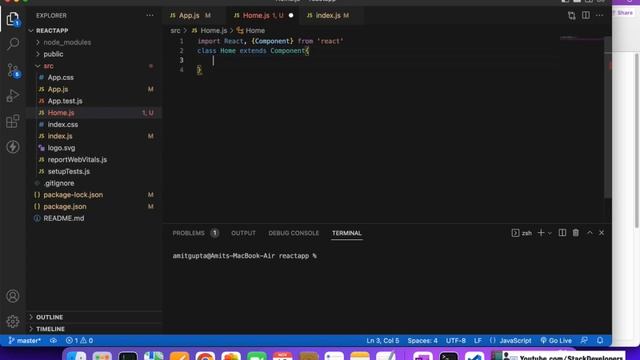The height and width of the screenshot is (360, 640).
Task: Open the Accounts icon in activity bar
Action: pos(13,296)
